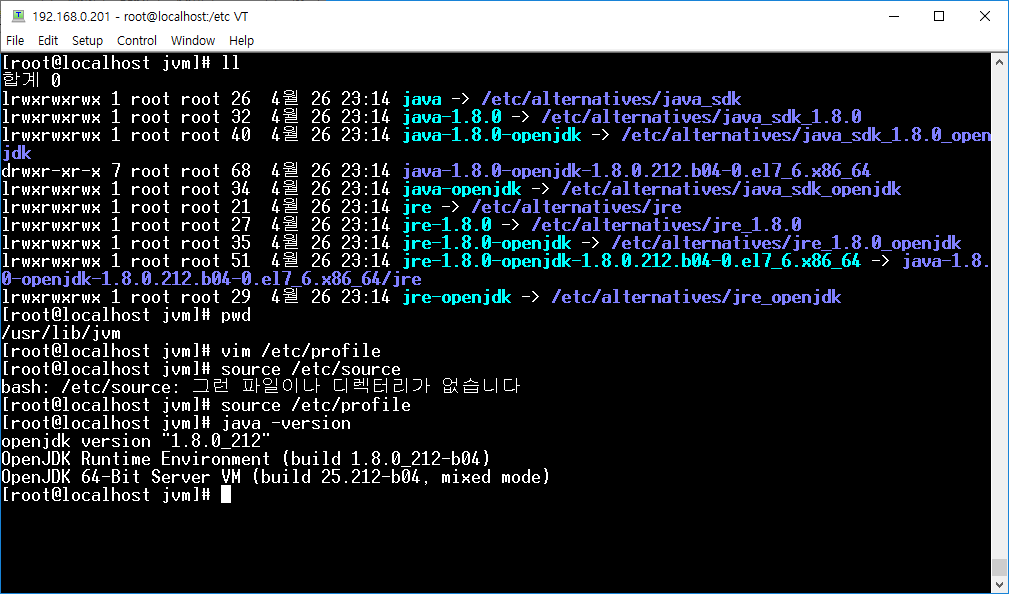The width and height of the screenshot is (1009, 594).
Task: Click the cursor block at the last prompt
Action: coord(226,495)
